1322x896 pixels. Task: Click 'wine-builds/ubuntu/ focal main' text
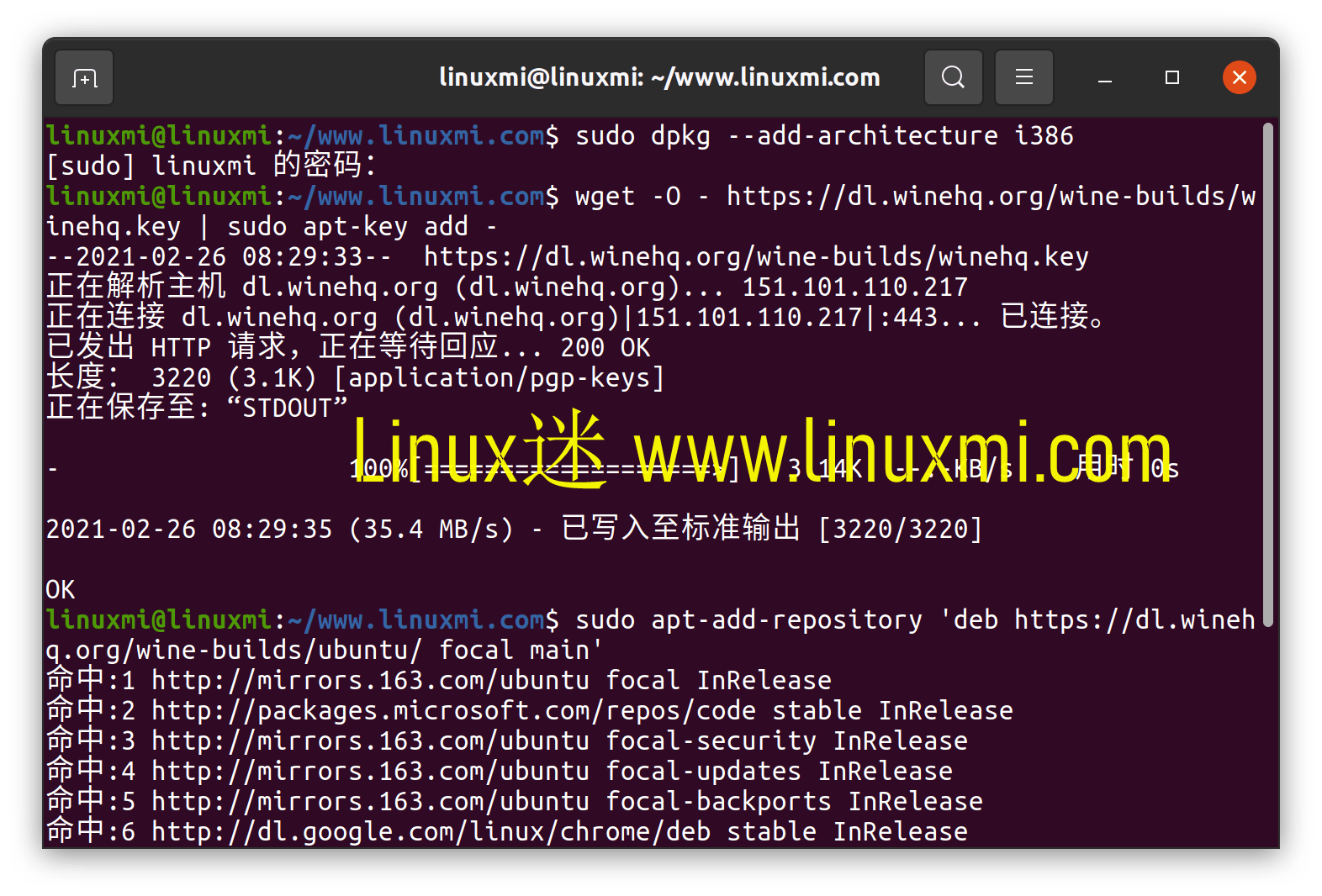click(369, 651)
